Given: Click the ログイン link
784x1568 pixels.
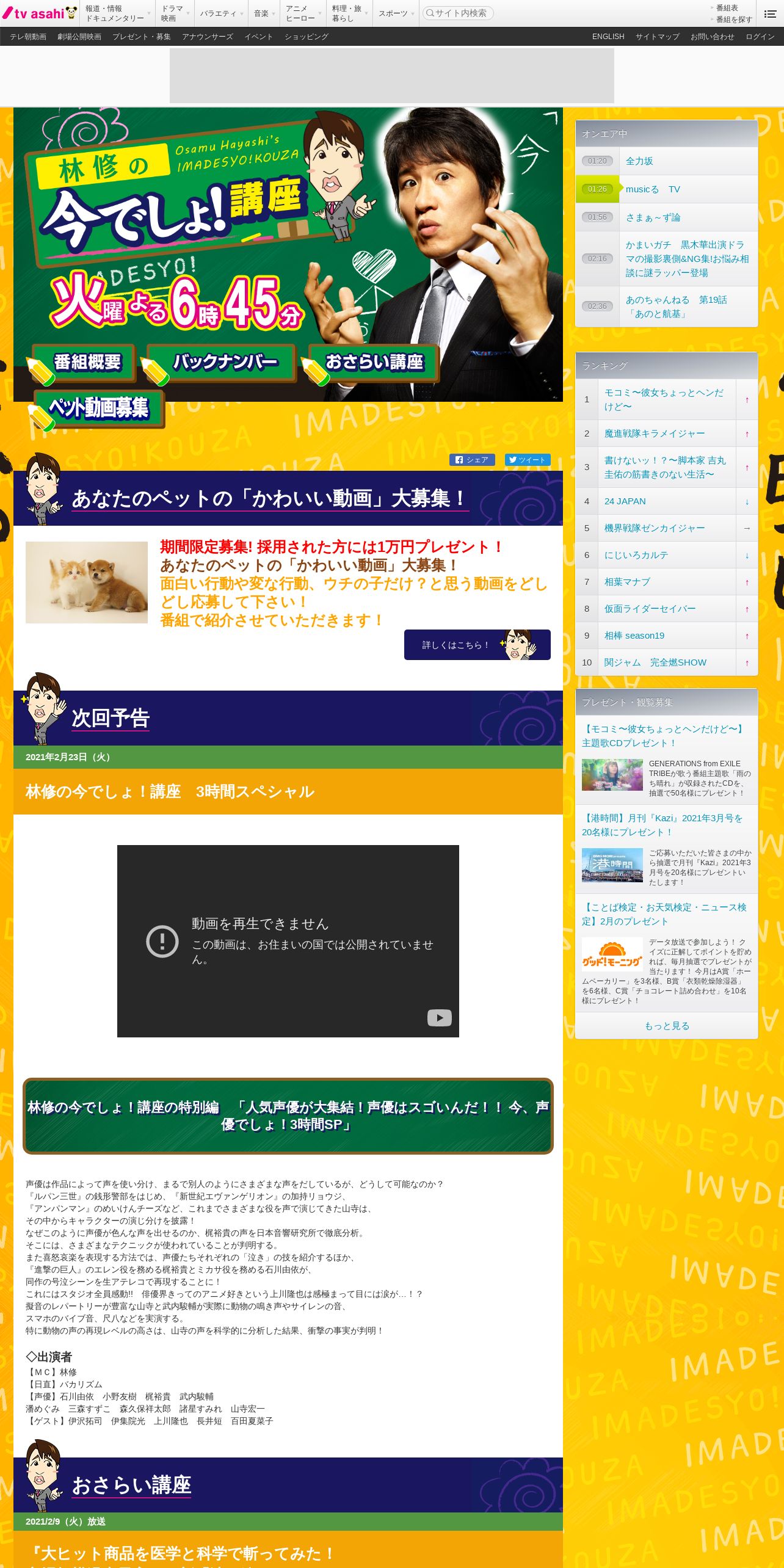Looking at the screenshot, I should point(760,37).
